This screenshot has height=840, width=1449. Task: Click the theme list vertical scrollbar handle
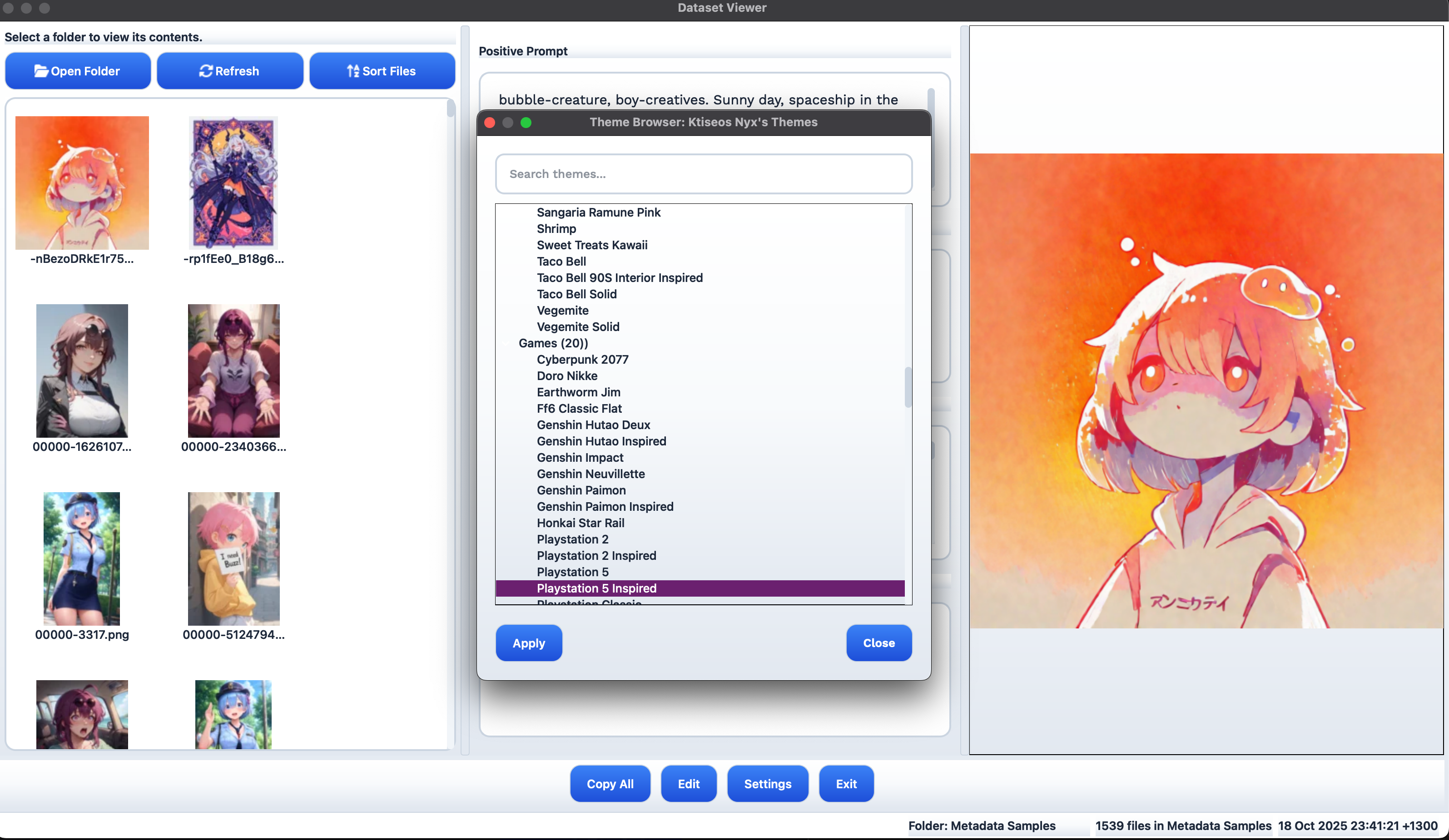pos(908,386)
